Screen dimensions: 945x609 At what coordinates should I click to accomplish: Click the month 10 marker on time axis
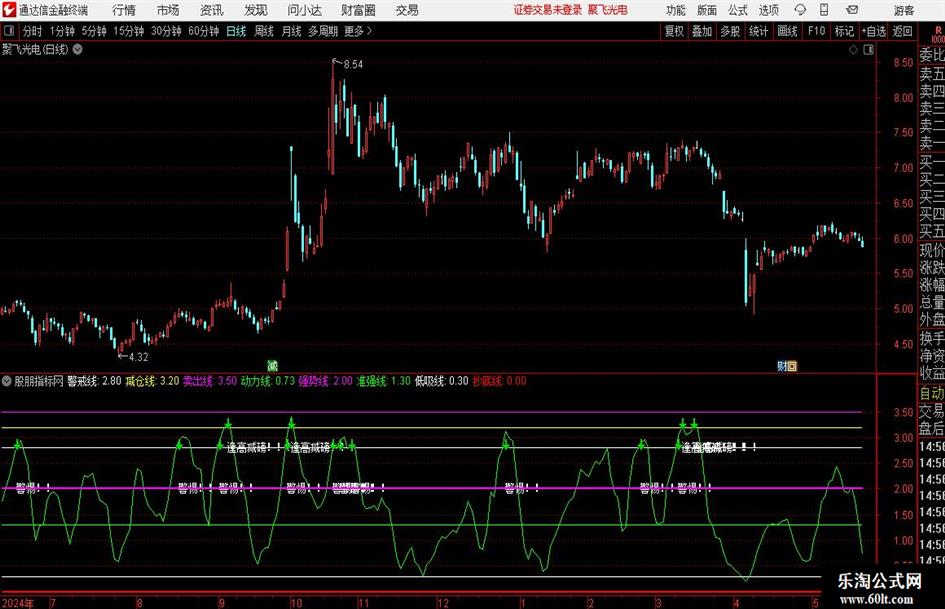tap(296, 602)
